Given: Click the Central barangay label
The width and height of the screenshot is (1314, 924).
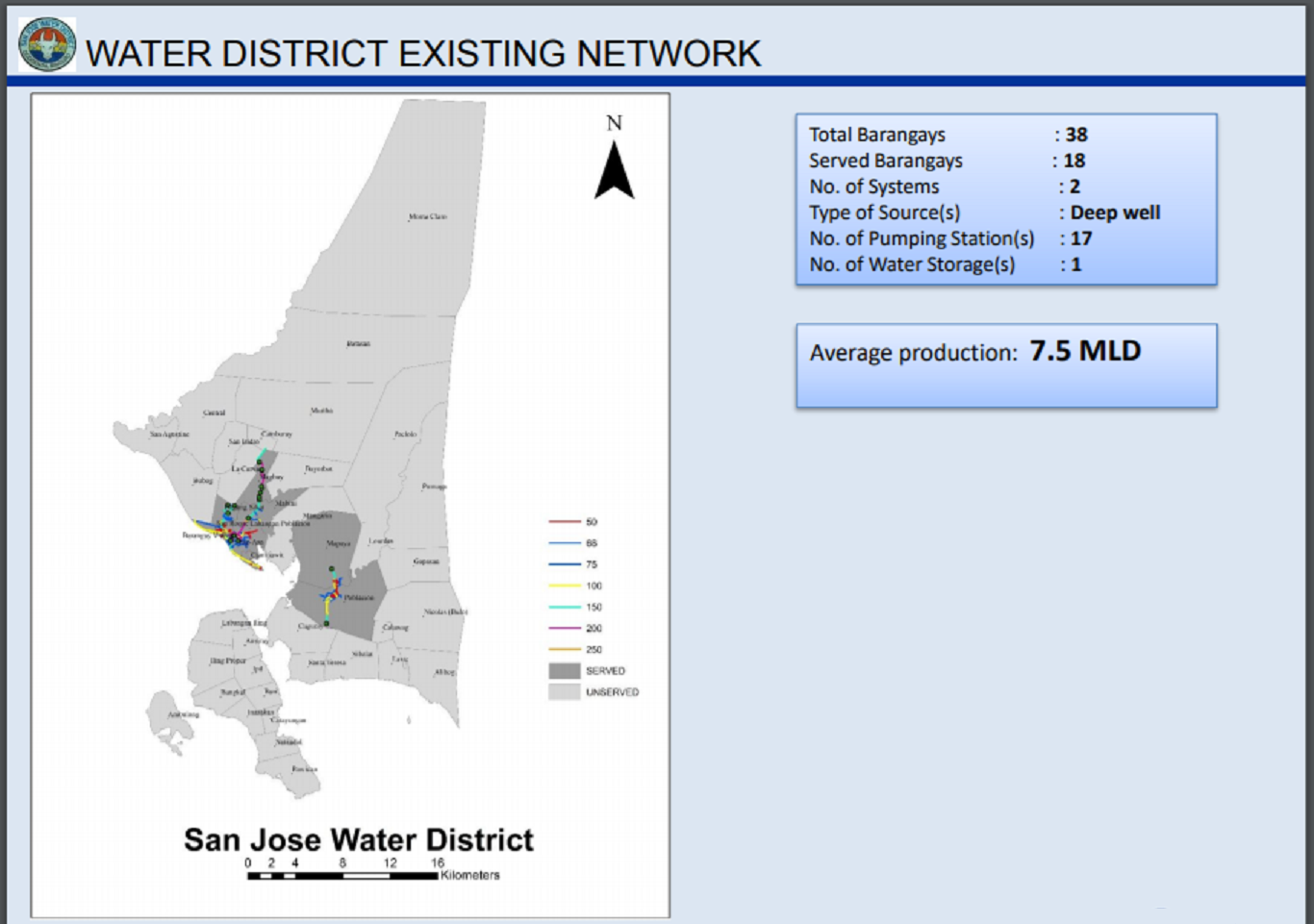Looking at the screenshot, I should (215, 412).
